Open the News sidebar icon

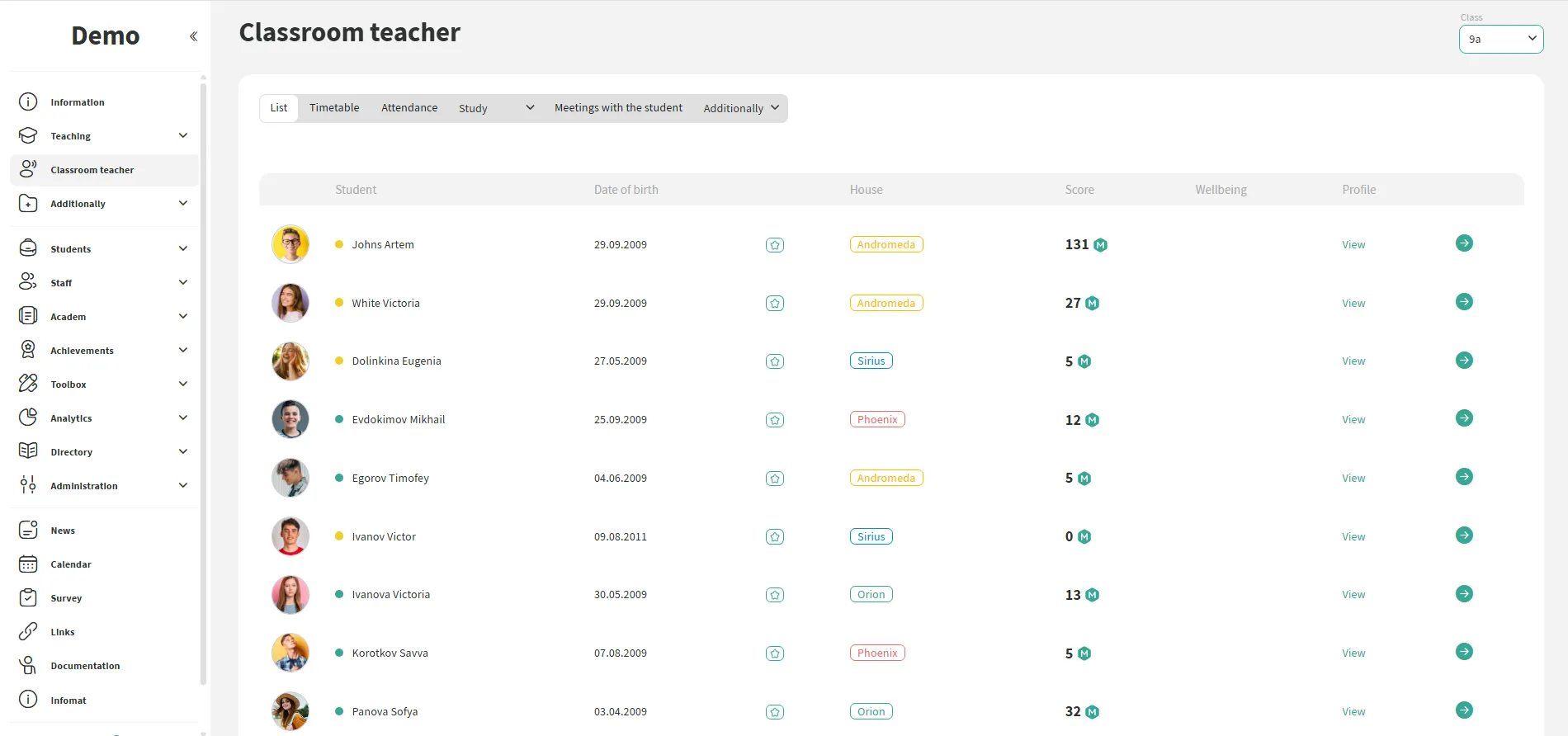(x=28, y=531)
